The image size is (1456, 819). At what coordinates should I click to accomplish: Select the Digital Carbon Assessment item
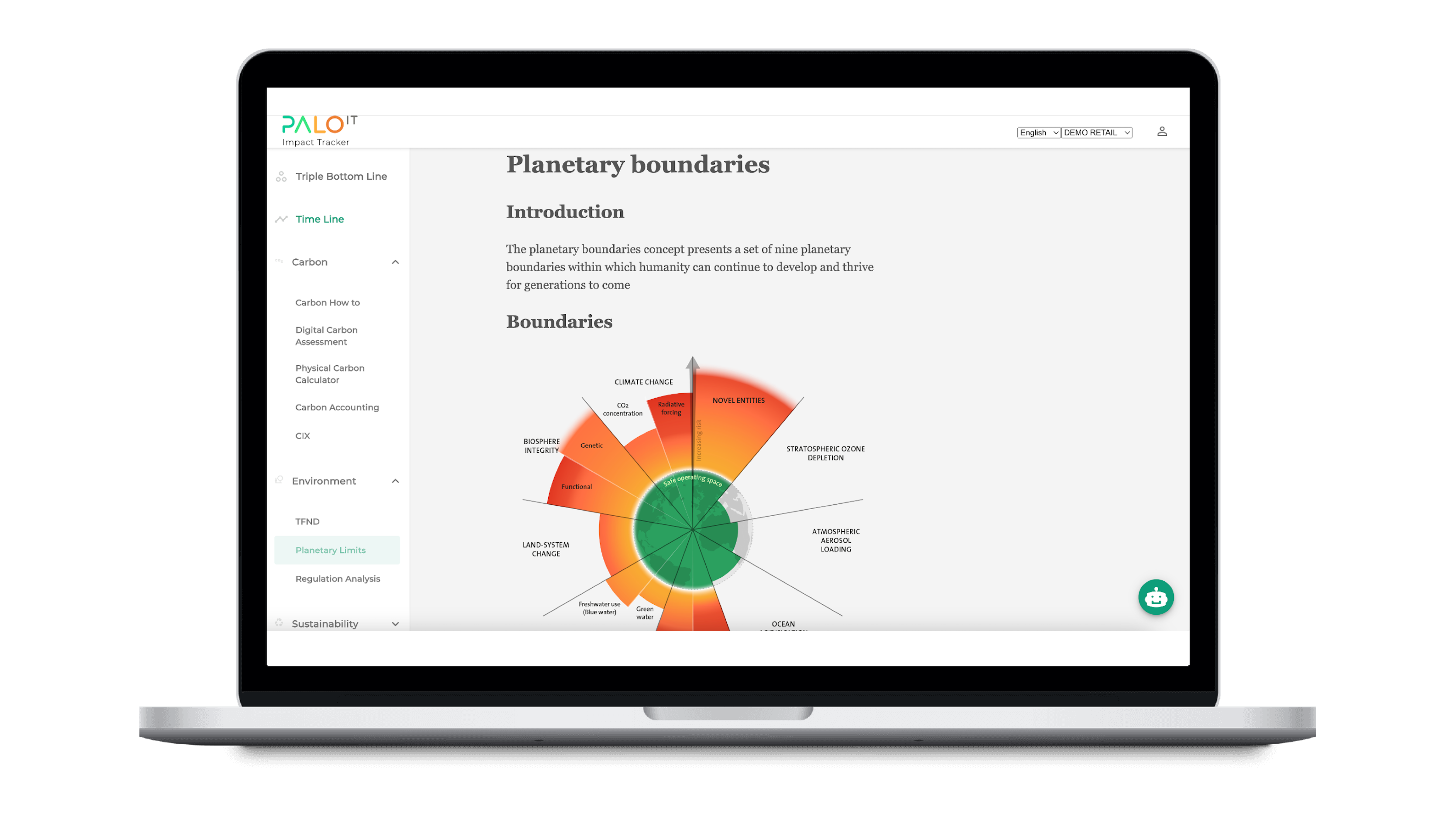(326, 335)
